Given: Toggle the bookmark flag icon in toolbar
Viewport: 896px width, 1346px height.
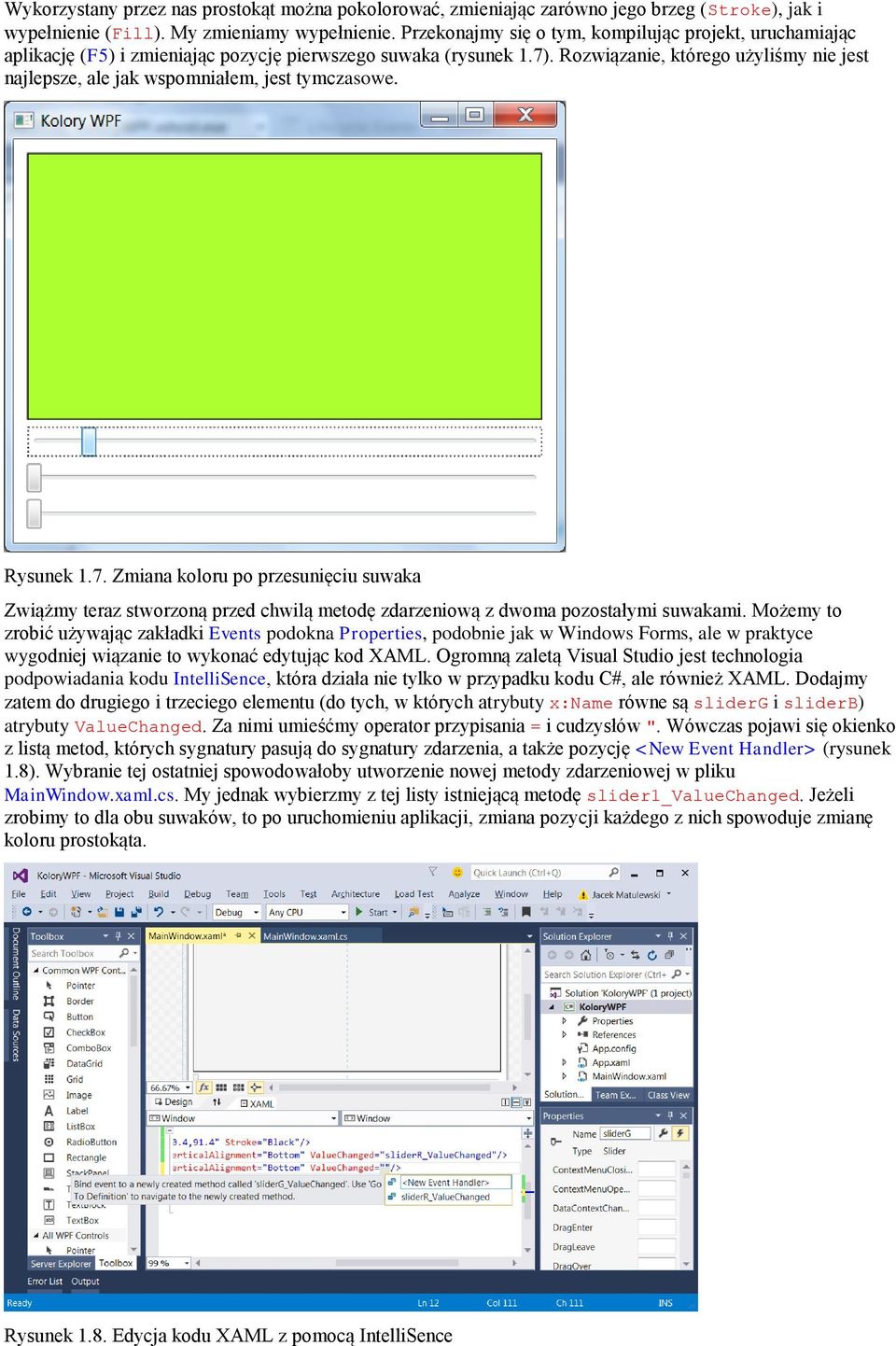Looking at the screenshot, I should tap(525, 912).
